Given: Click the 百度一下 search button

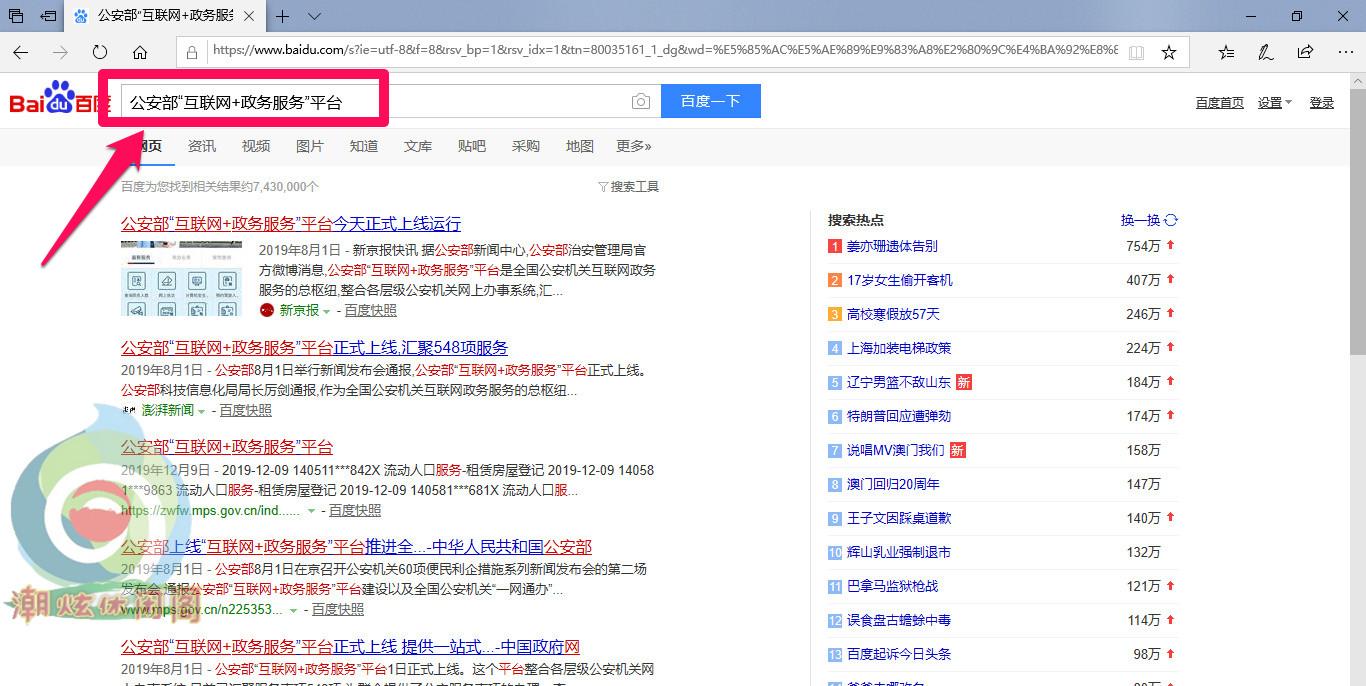Looking at the screenshot, I should [x=711, y=101].
